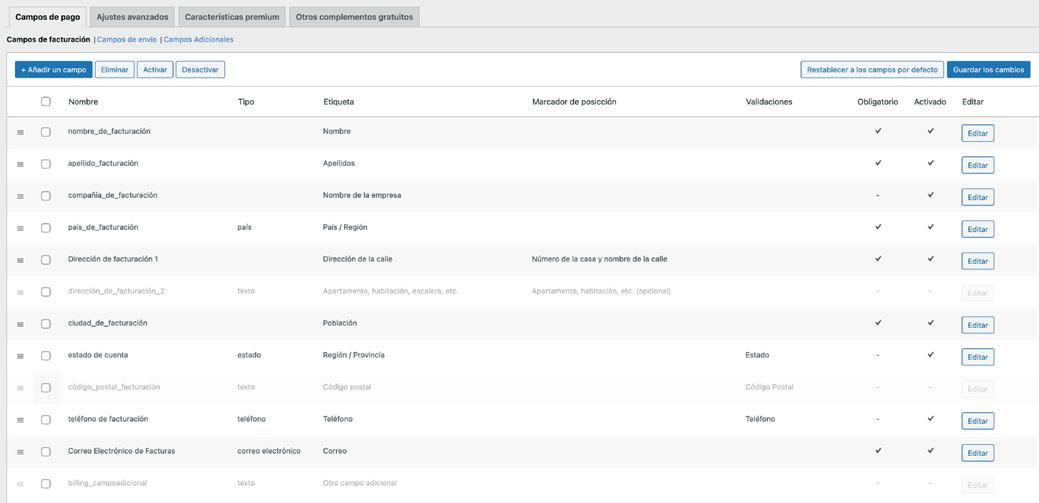Click 'Nombre de la empresa' label cell
Image resolution: width=1039 pixels, height=503 pixels.
[x=362, y=196]
